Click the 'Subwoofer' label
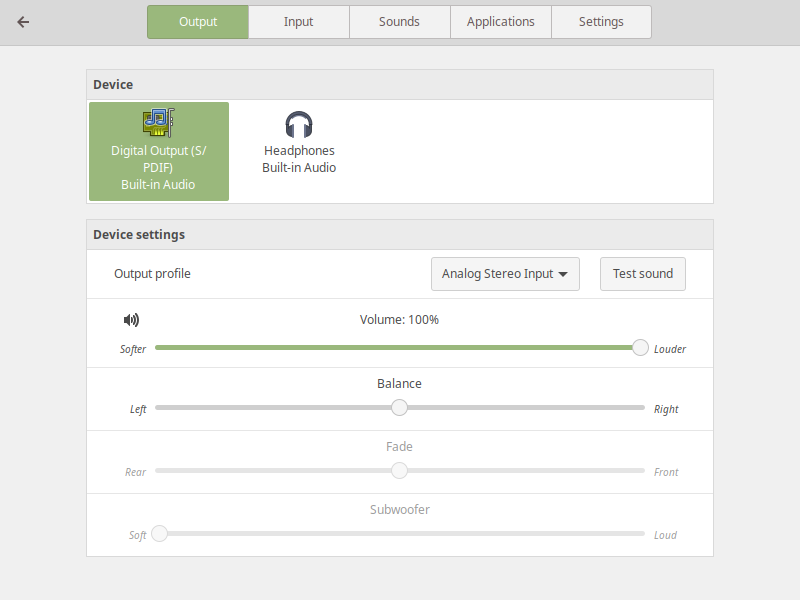This screenshot has height=600, width=800. click(x=399, y=510)
